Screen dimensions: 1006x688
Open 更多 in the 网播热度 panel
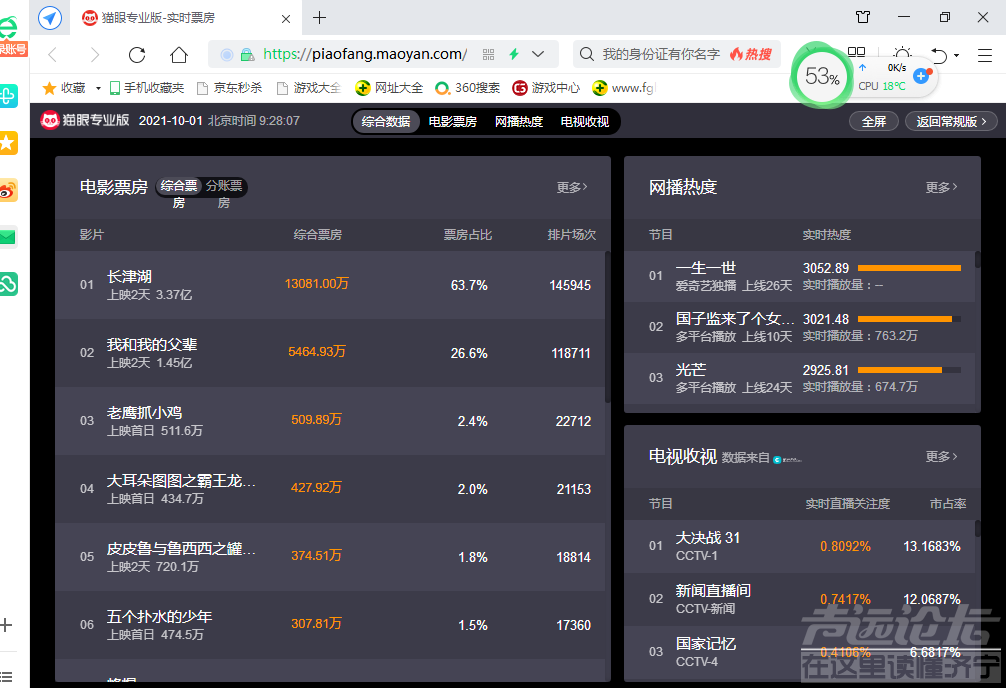941,187
